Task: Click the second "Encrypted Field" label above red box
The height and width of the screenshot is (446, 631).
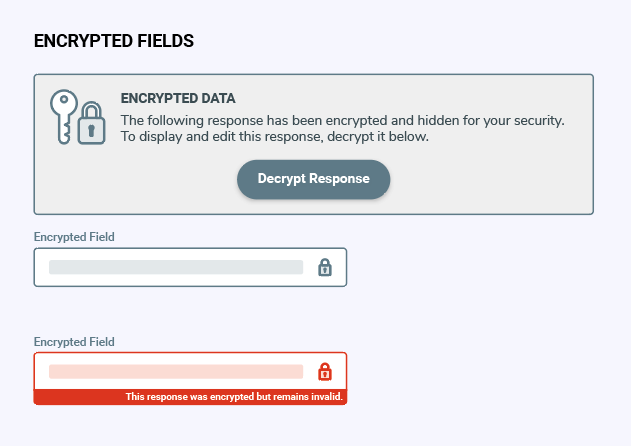Action: [x=74, y=342]
